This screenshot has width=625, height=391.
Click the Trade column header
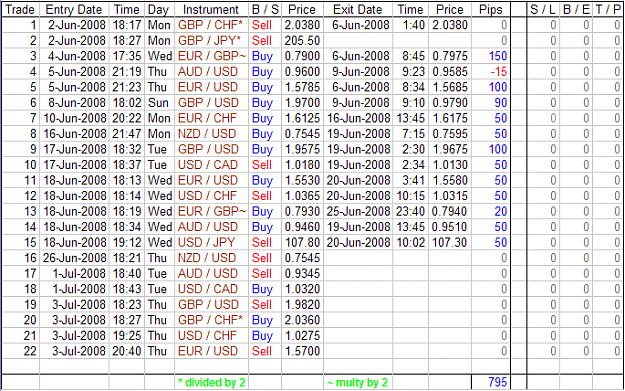tap(20, 10)
